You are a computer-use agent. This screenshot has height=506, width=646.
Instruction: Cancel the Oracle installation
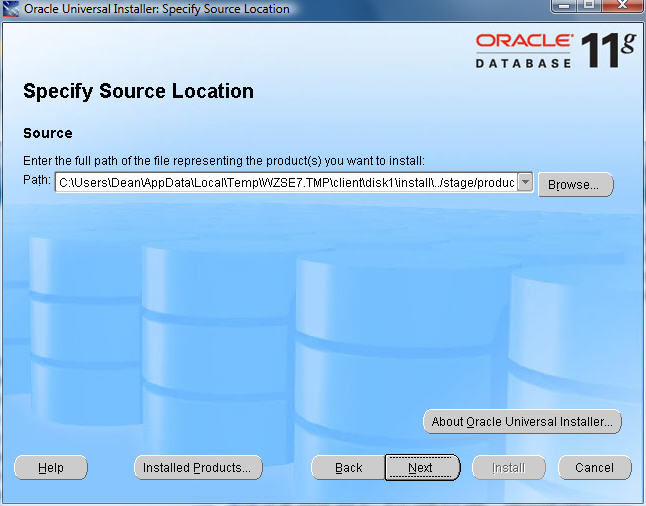(595, 468)
